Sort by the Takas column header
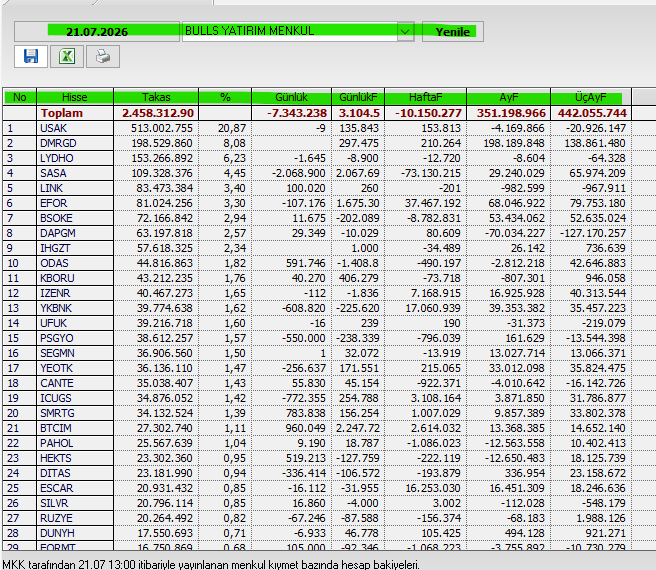Viewport: 656px width, 570px height. pos(156,97)
